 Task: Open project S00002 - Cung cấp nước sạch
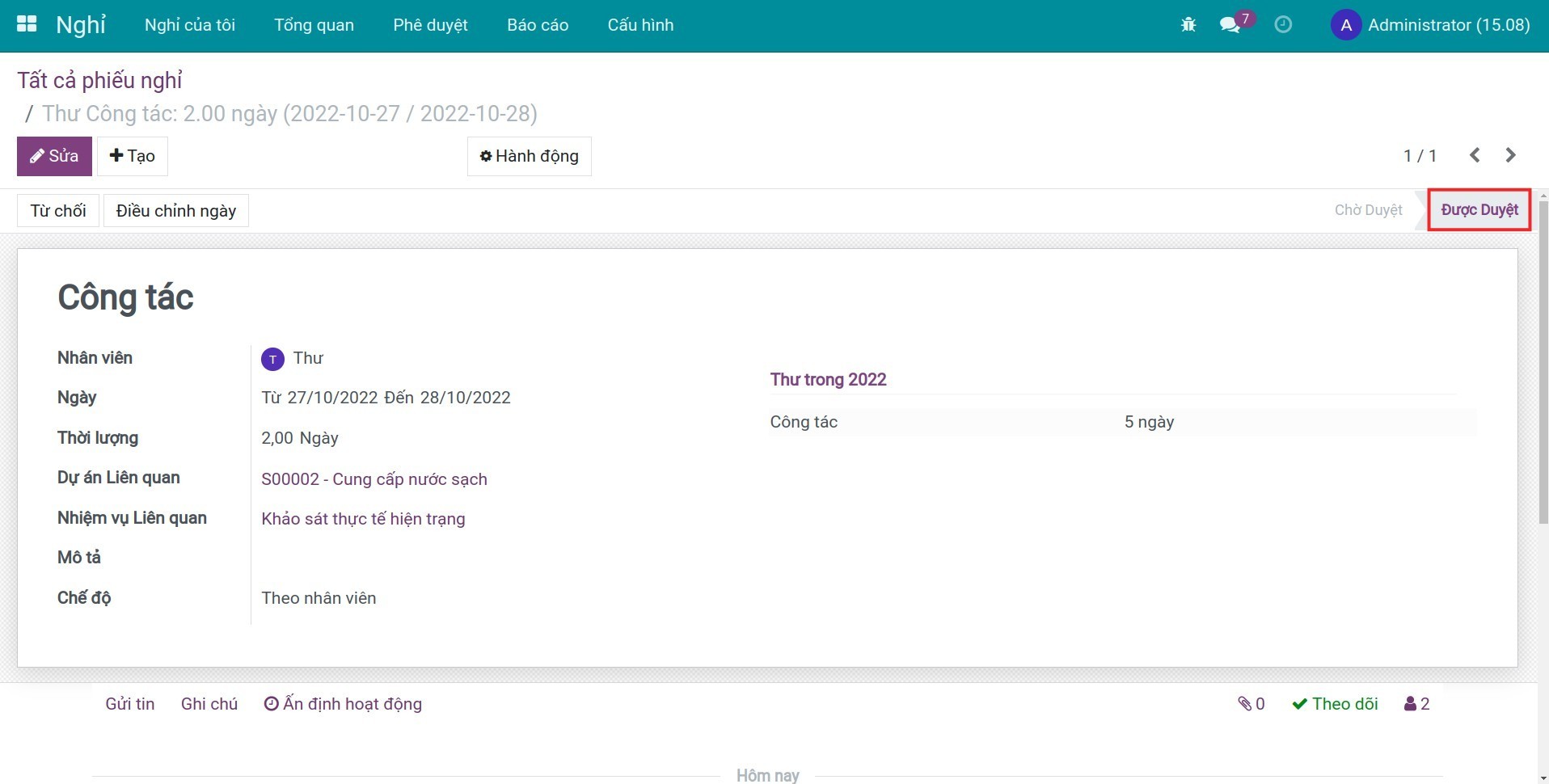(374, 479)
